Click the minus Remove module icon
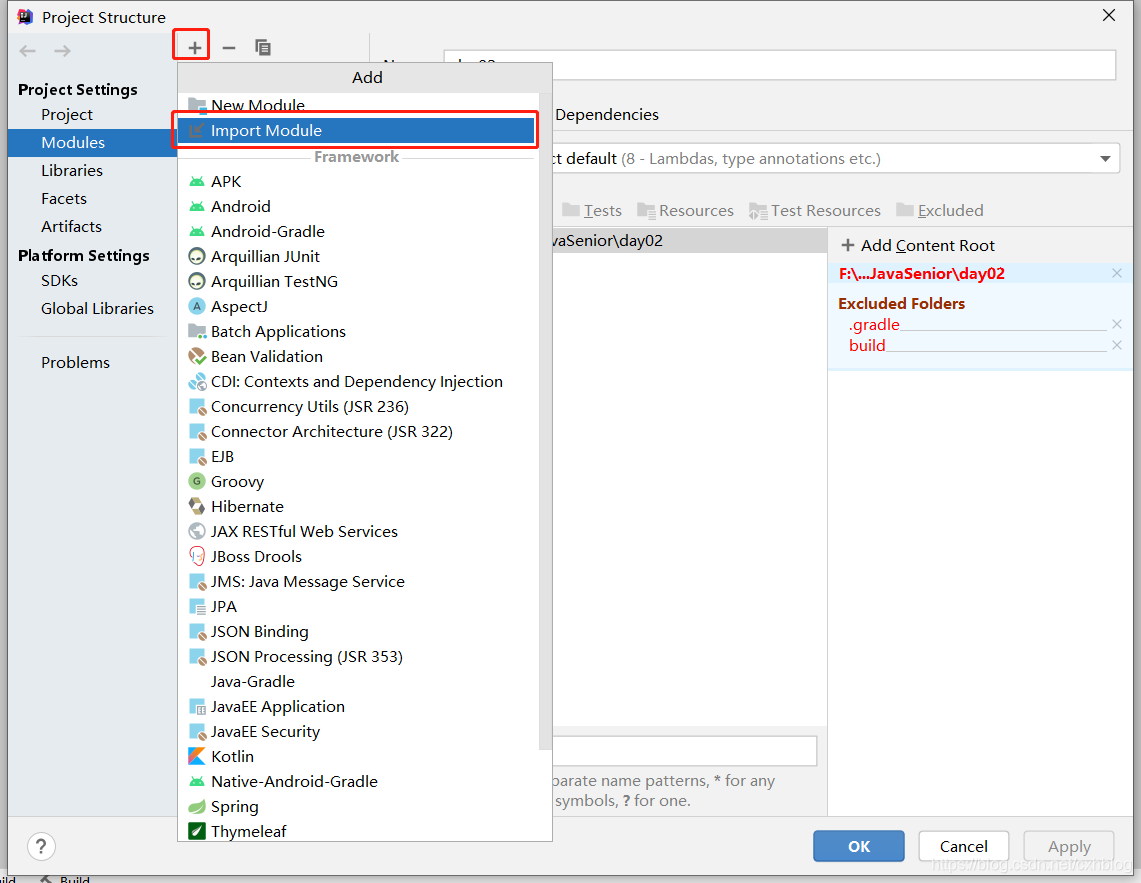Screen dimensions: 1141x883 pos(228,48)
